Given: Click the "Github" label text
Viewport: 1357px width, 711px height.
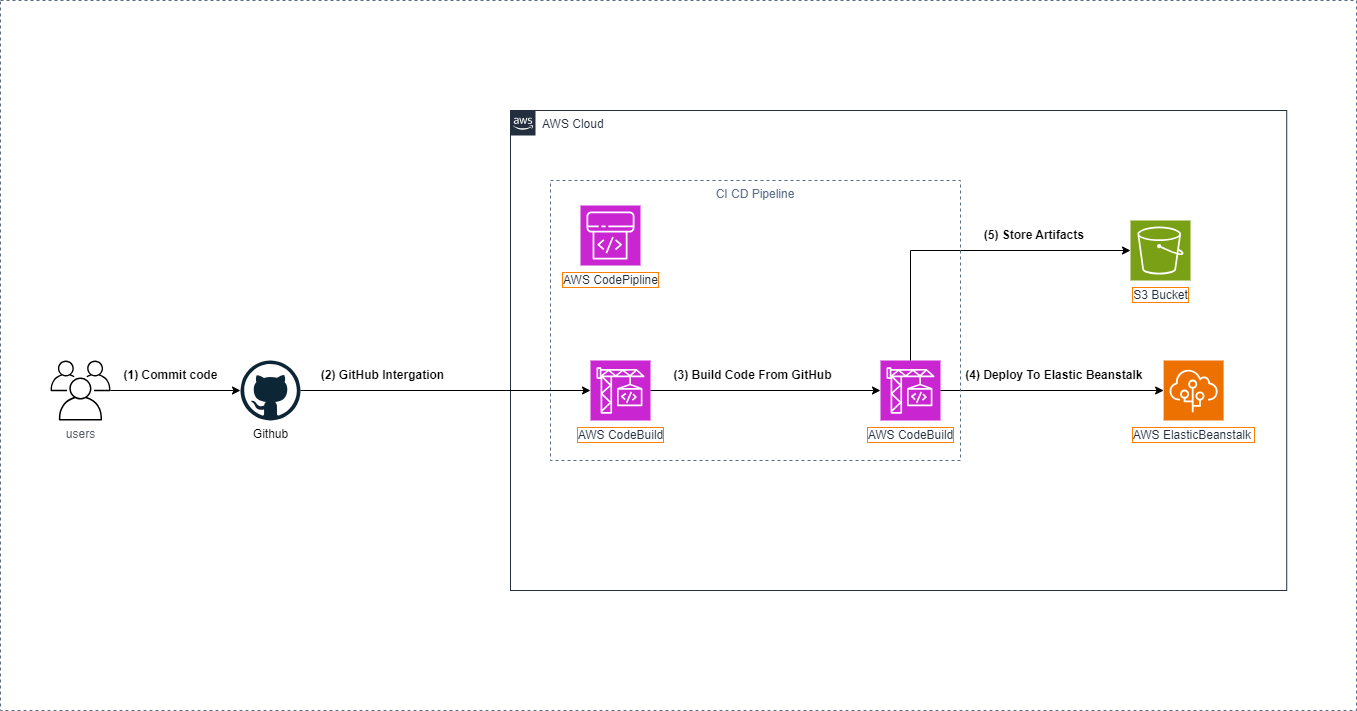Looking at the screenshot, I should (x=270, y=434).
